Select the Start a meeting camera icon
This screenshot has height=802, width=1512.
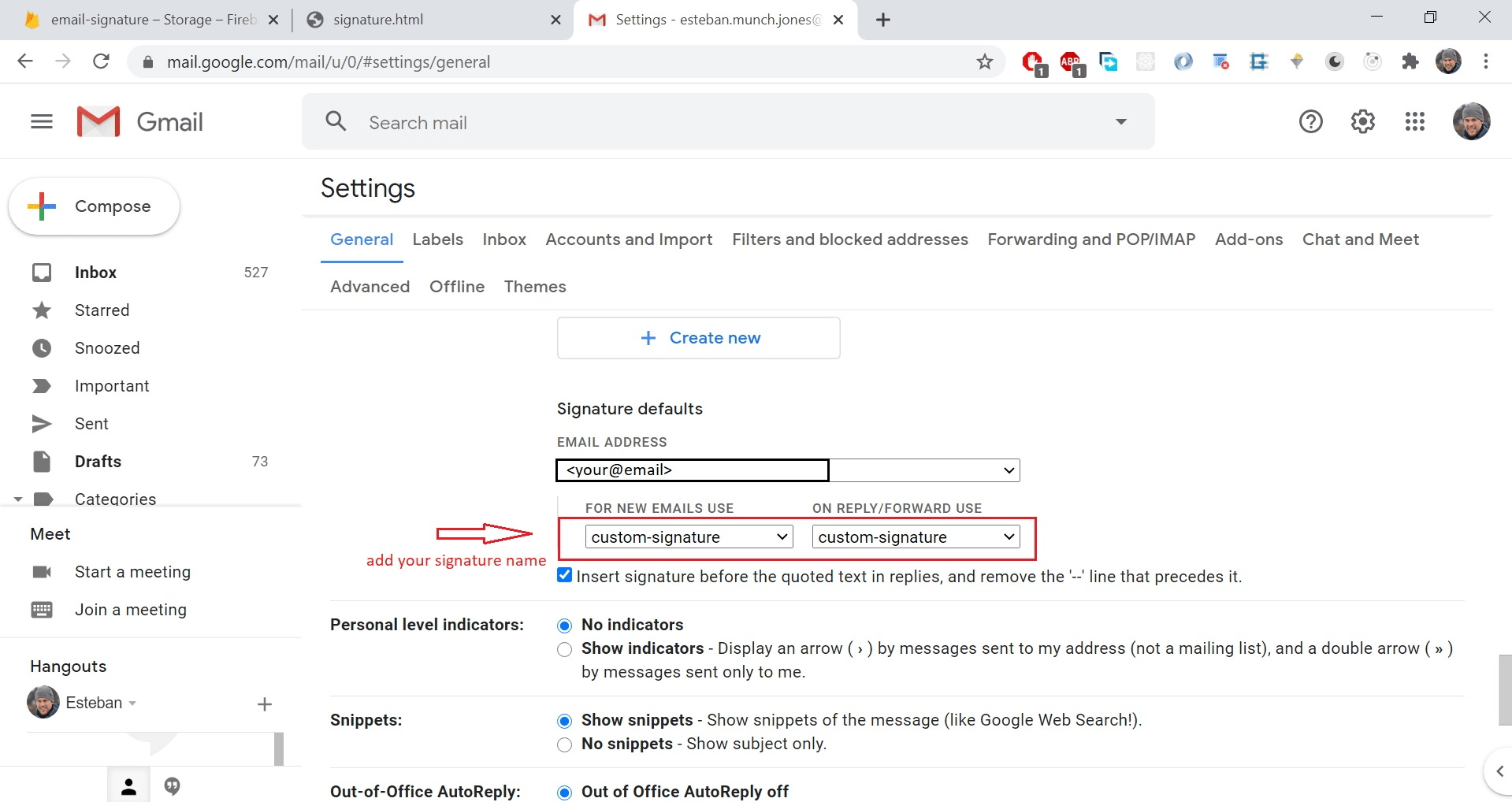coord(42,571)
